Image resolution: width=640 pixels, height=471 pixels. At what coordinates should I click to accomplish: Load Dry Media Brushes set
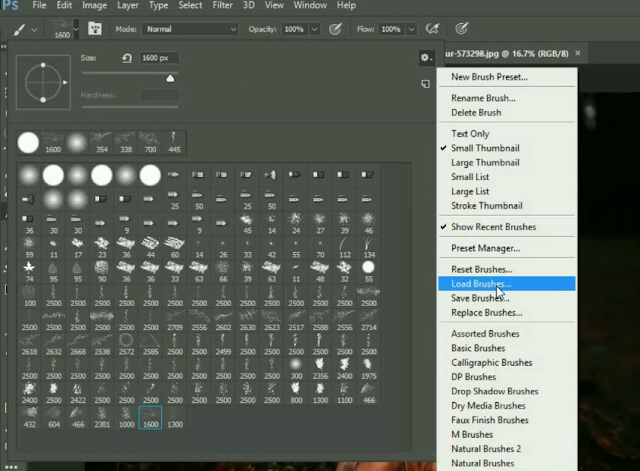tap(488, 406)
